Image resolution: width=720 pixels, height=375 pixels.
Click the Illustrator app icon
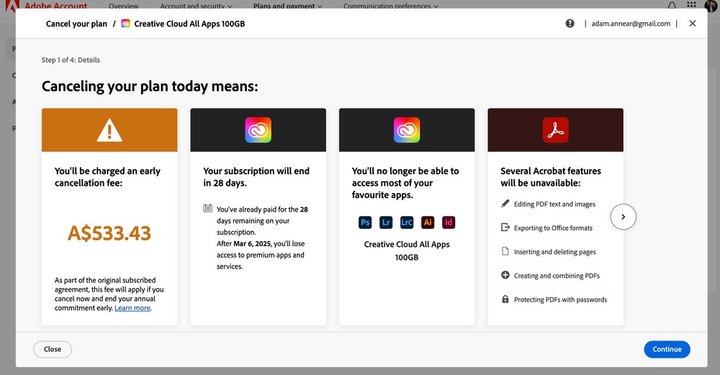click(x=428, y=223)
